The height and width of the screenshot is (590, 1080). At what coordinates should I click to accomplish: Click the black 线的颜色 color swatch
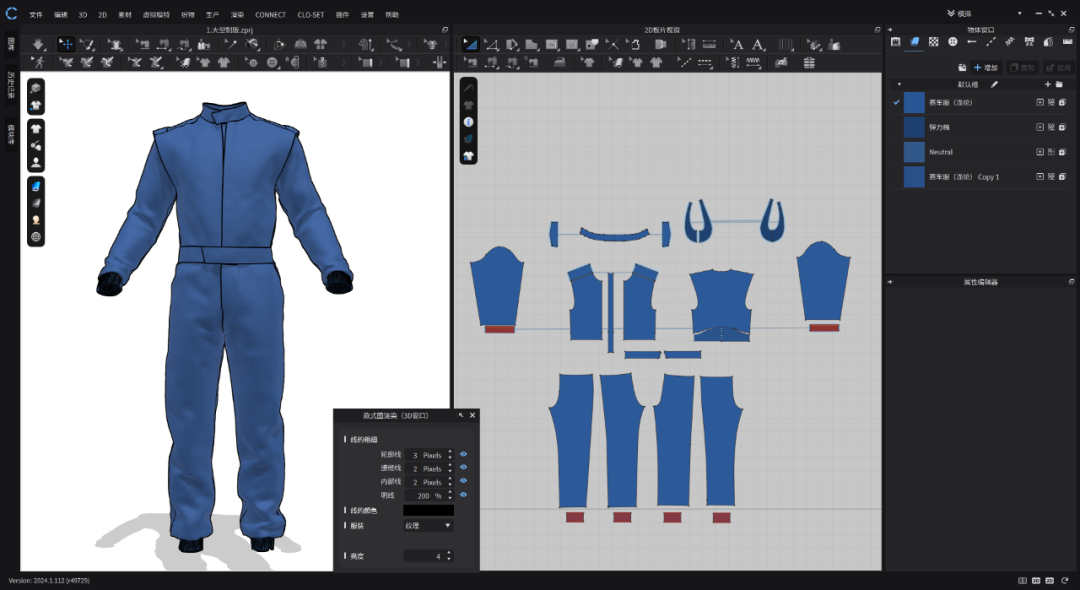428,511
